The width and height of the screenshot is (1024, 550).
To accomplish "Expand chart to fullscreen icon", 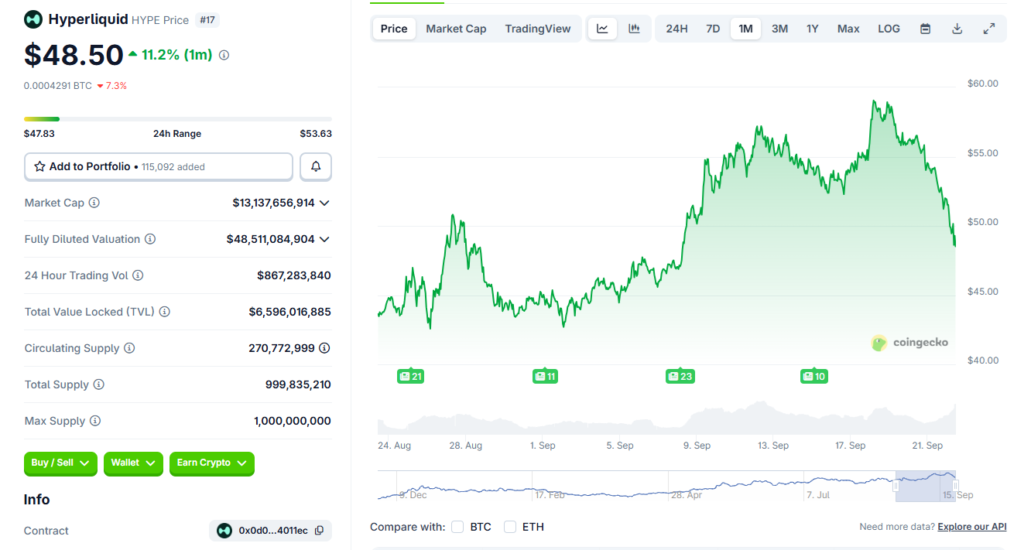I will point(989,29).
